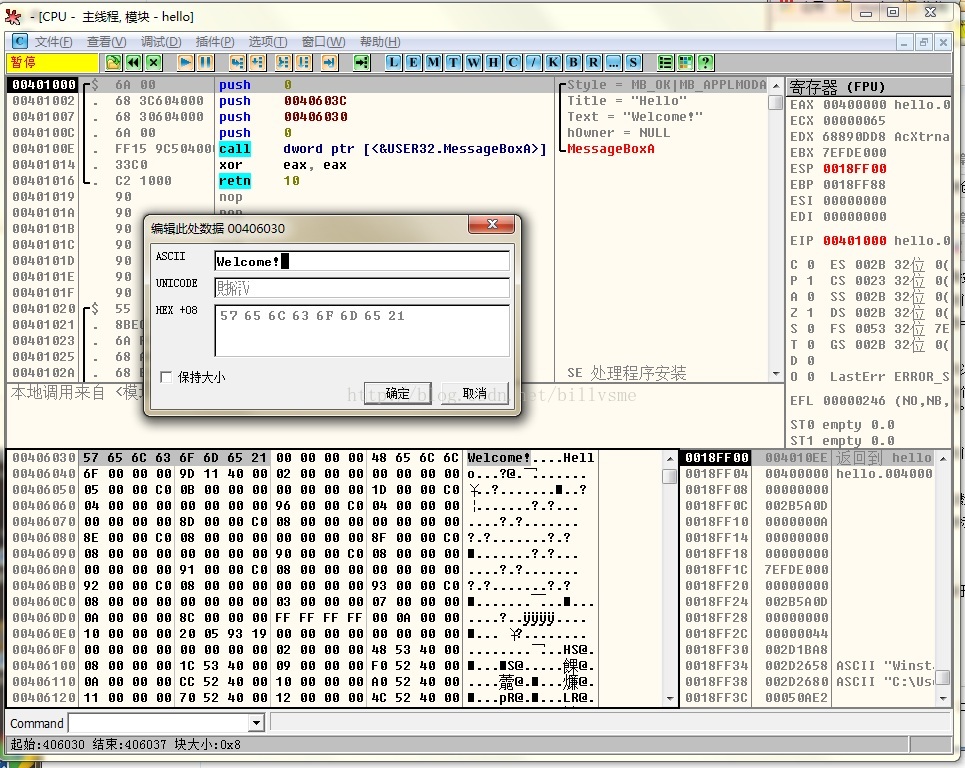Screen dimensions: 965x768
Task: Click the Trace into toolbar icon
Action: tap(283, 62)
